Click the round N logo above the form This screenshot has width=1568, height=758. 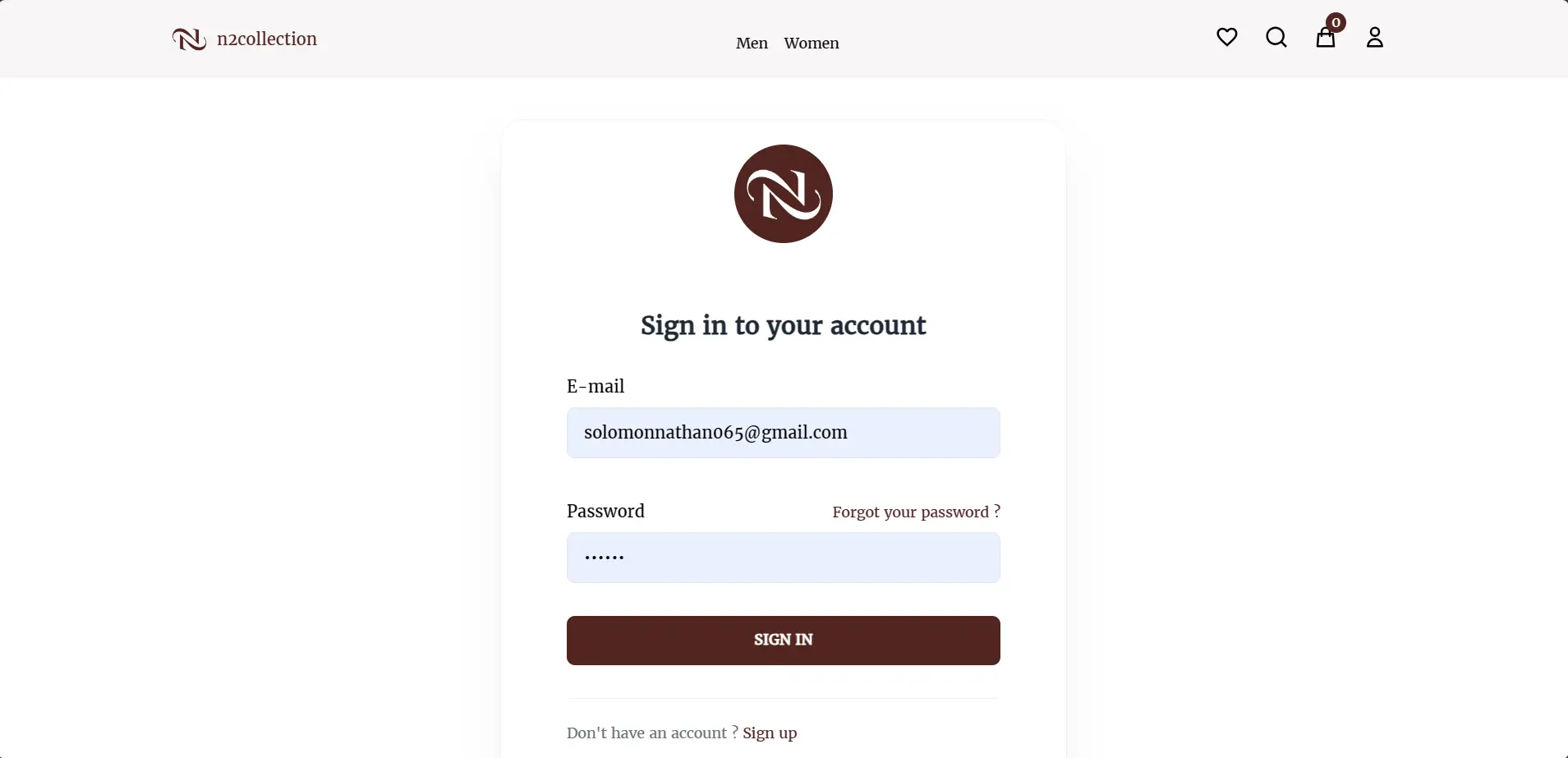click(x=784, y=194)
